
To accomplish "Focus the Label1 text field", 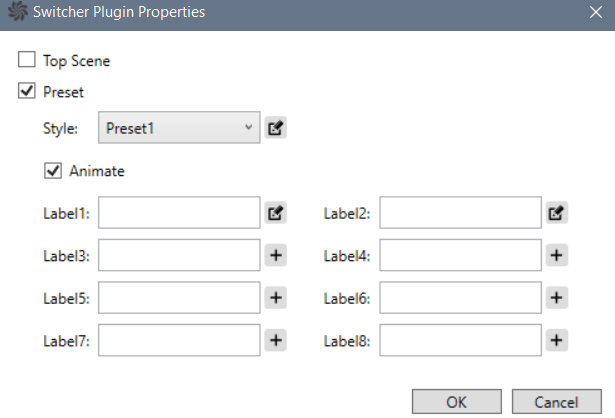I will (x=179, y=213).
